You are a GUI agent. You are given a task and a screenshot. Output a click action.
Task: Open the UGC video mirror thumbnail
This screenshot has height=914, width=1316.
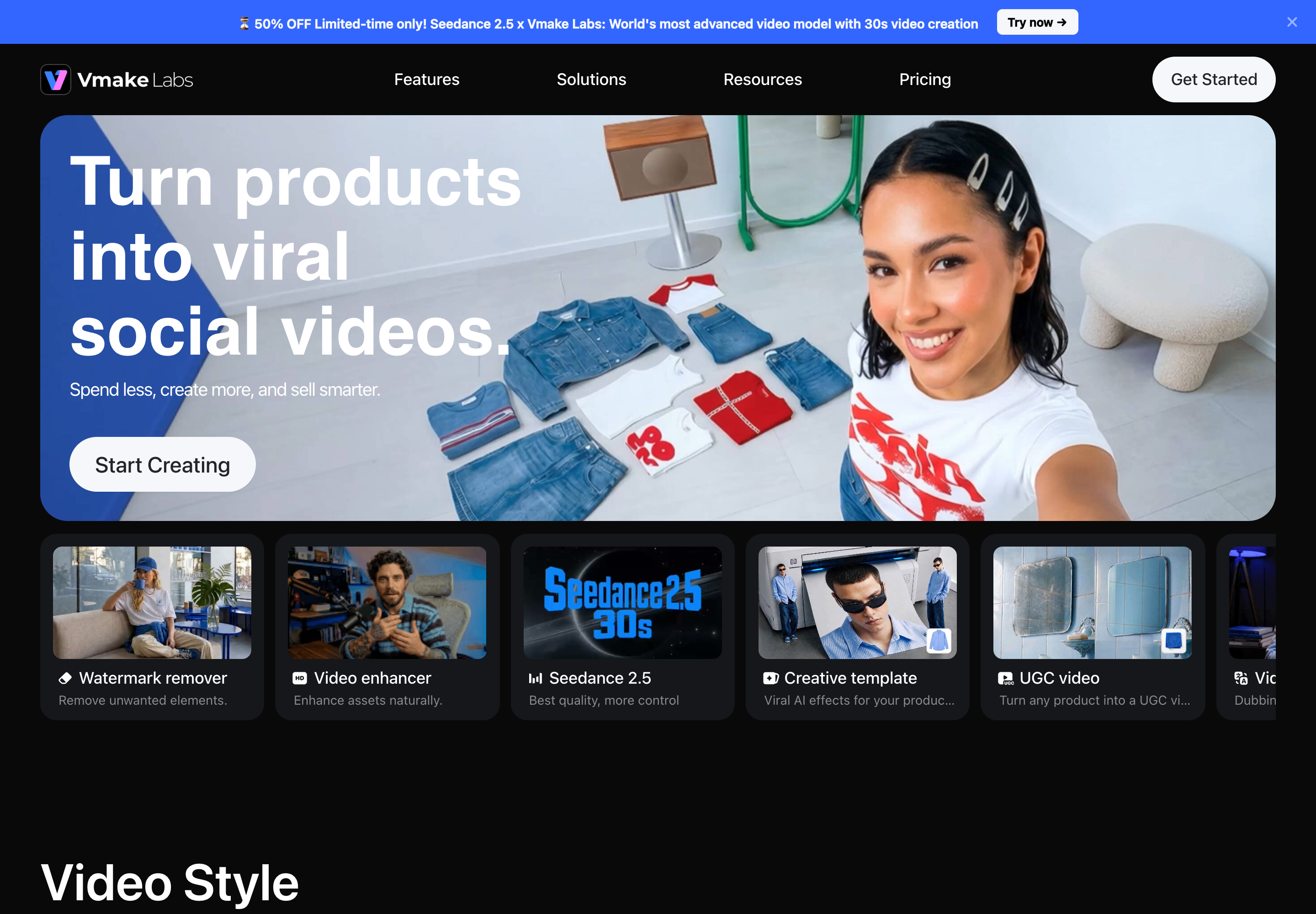(1093, 602)
